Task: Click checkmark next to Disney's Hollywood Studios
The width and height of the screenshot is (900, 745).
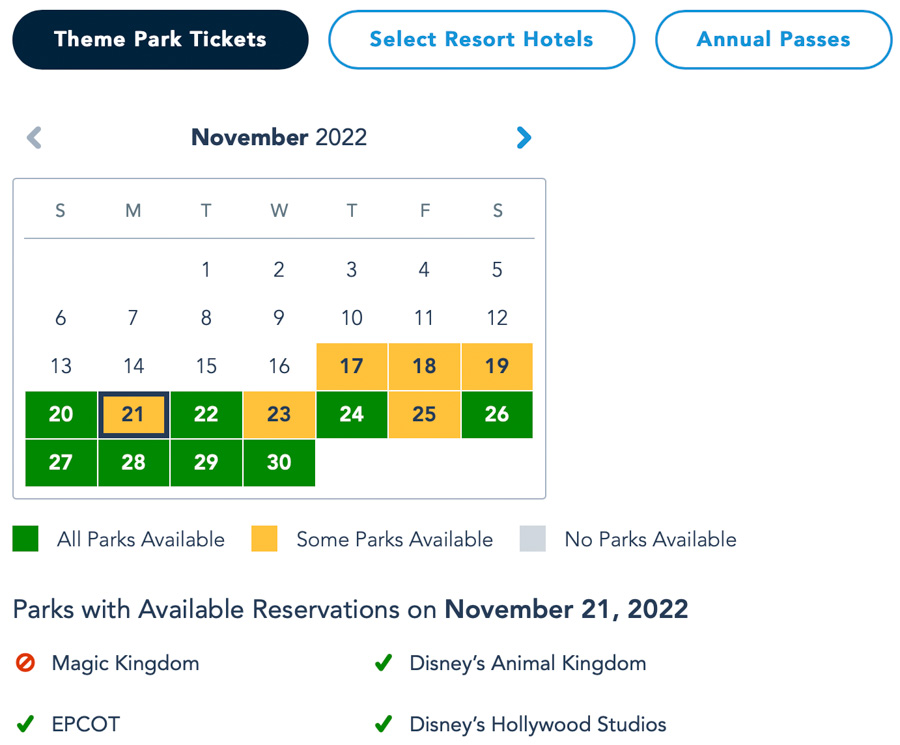Action: pos(382,723)
